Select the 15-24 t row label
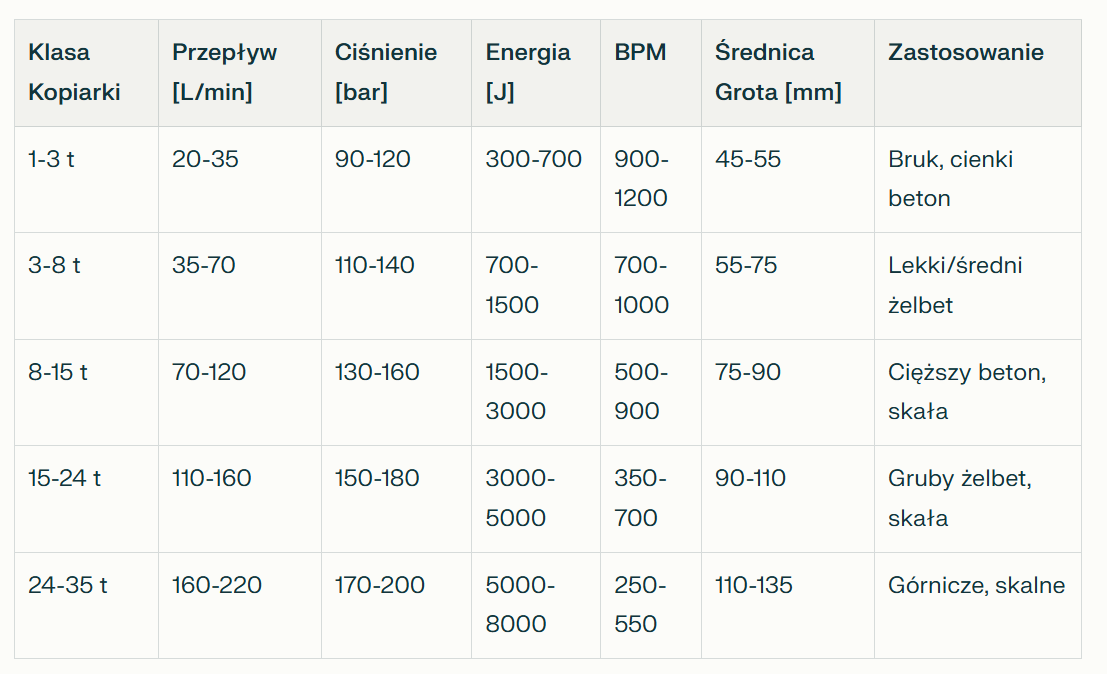 [x=65, y=478]
